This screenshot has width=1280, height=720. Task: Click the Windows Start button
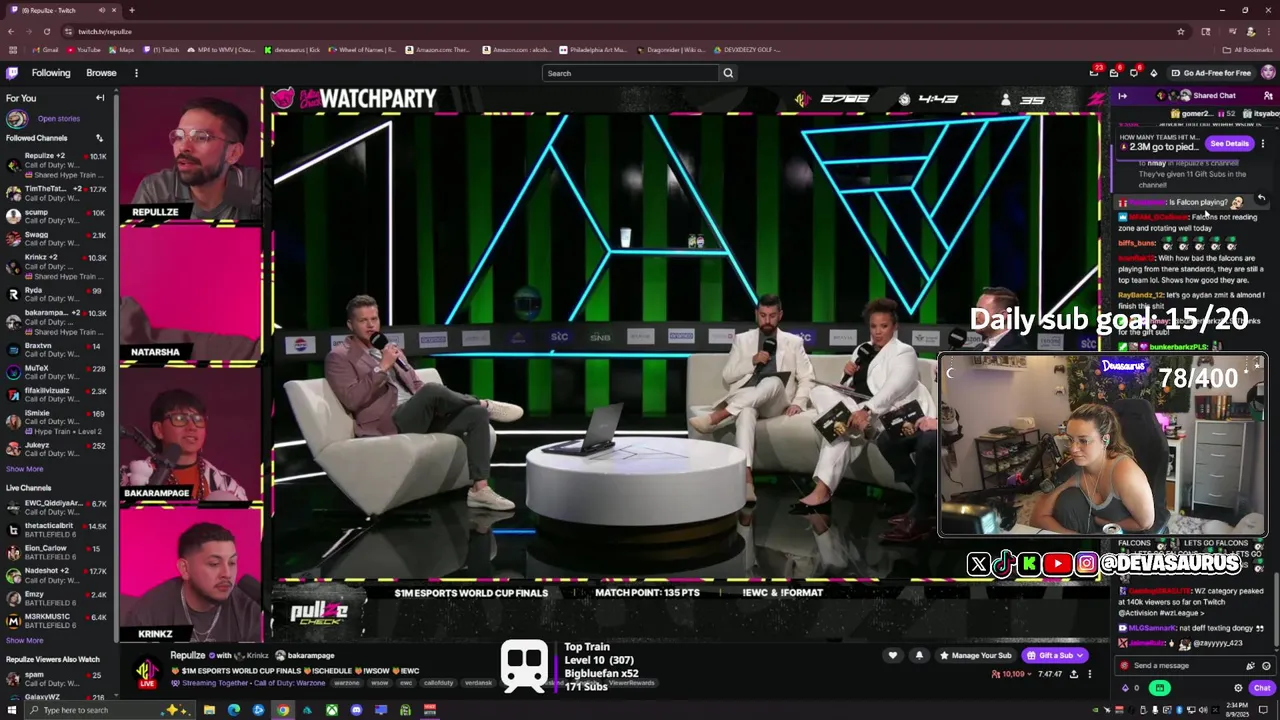12,710
